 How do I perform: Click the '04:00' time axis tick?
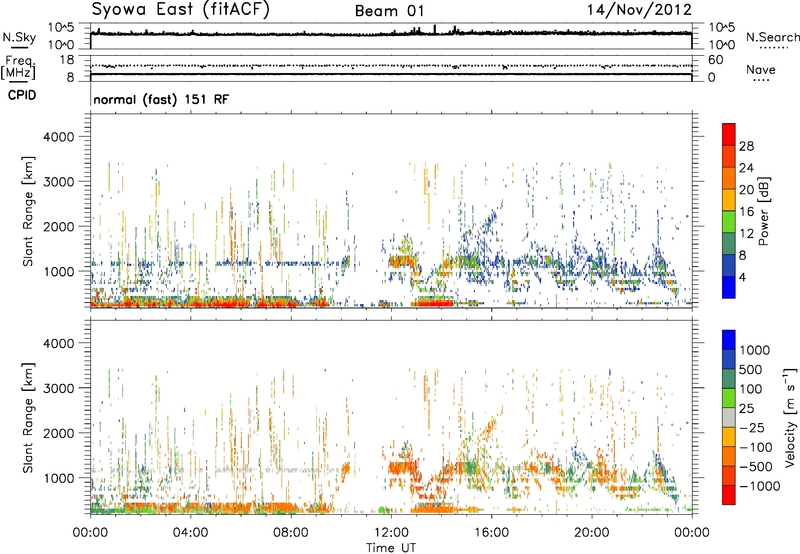tap(190, 533)
